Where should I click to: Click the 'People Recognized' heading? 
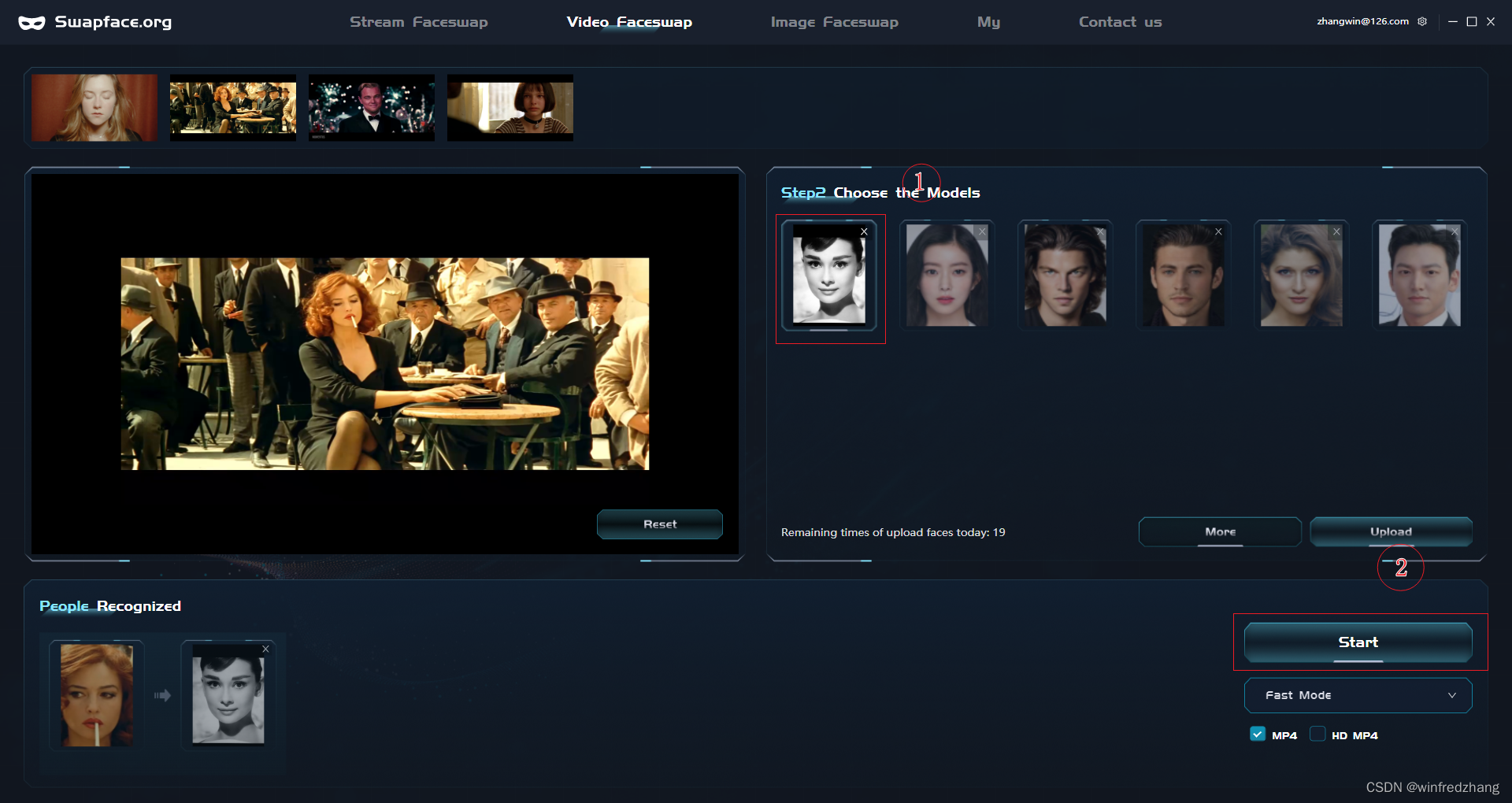coord(110,606)
